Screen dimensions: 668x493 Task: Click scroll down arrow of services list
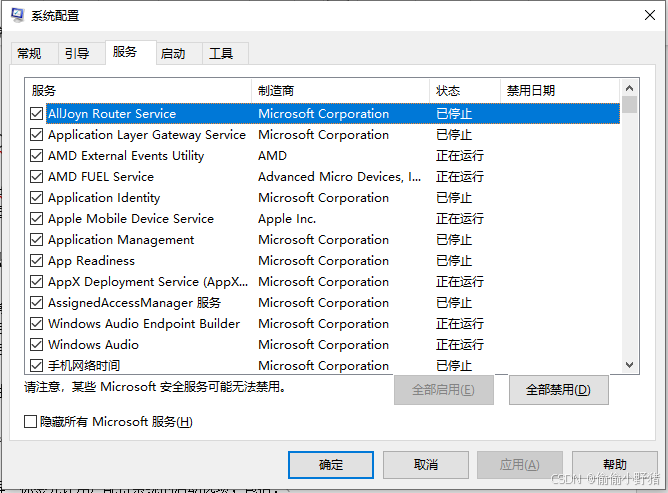(x=629, y=365)
